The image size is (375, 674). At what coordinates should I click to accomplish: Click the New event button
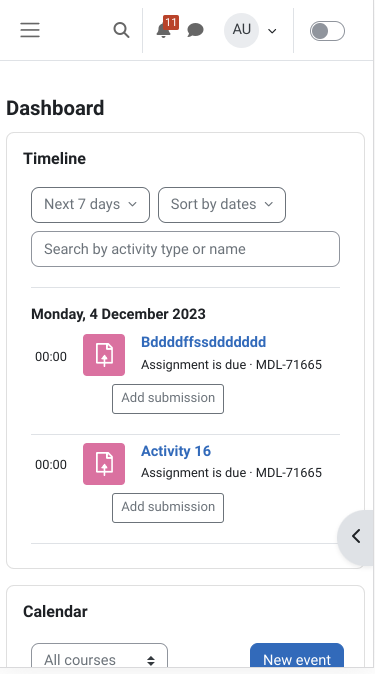297,659
